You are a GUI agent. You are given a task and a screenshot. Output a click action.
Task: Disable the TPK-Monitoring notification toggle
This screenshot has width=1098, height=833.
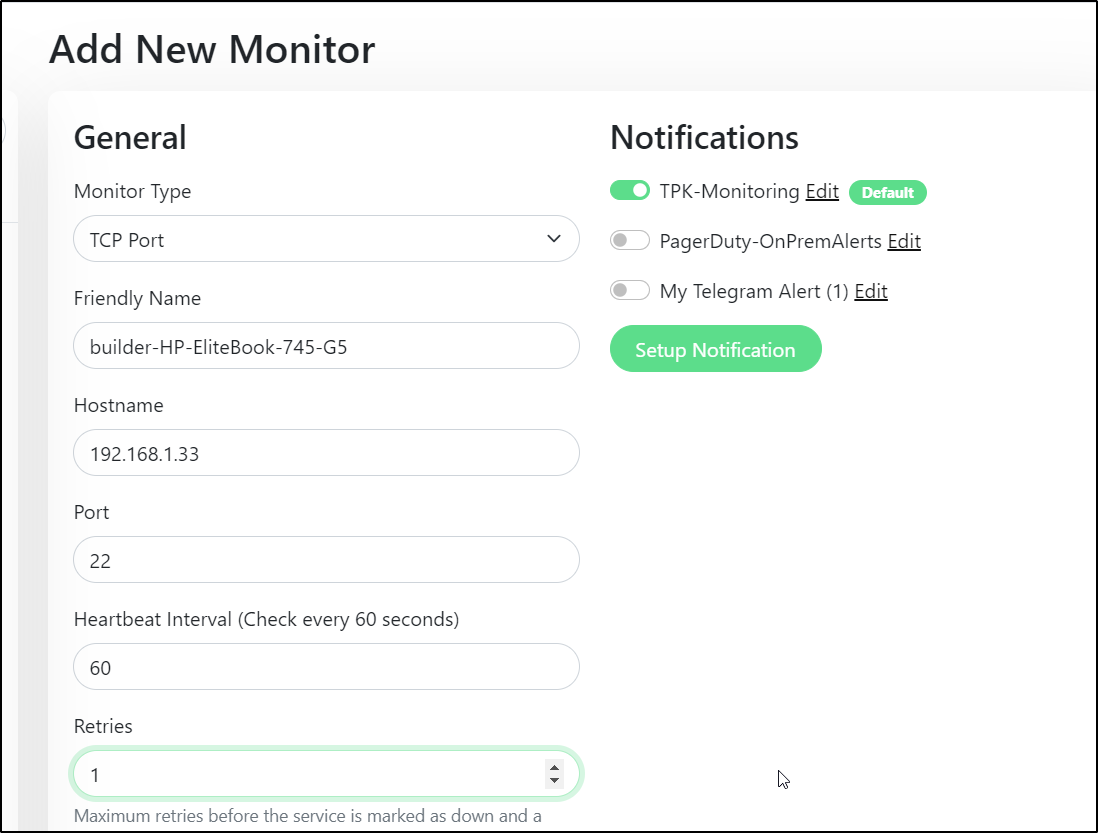coord(630,190)
